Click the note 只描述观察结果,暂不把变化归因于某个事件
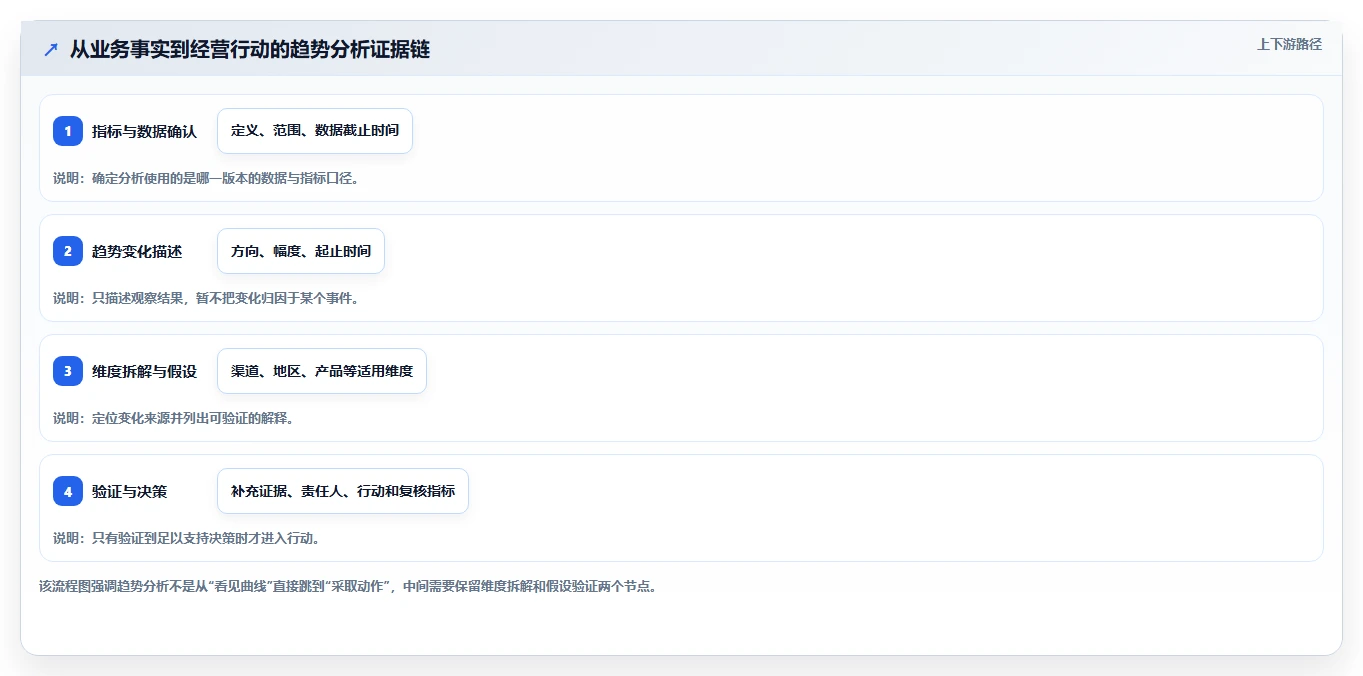Viewport: 1363px width, 676px height. click(x=206, y=298)
